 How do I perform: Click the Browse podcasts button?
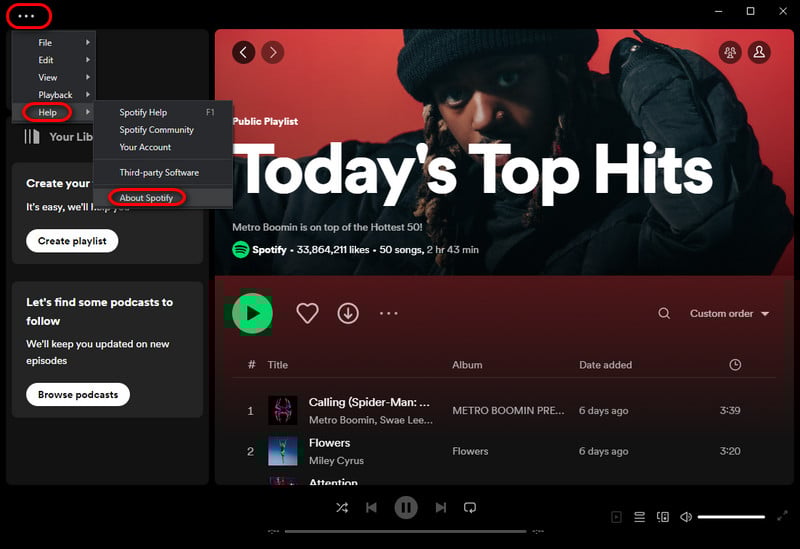[x=78, y=394]
